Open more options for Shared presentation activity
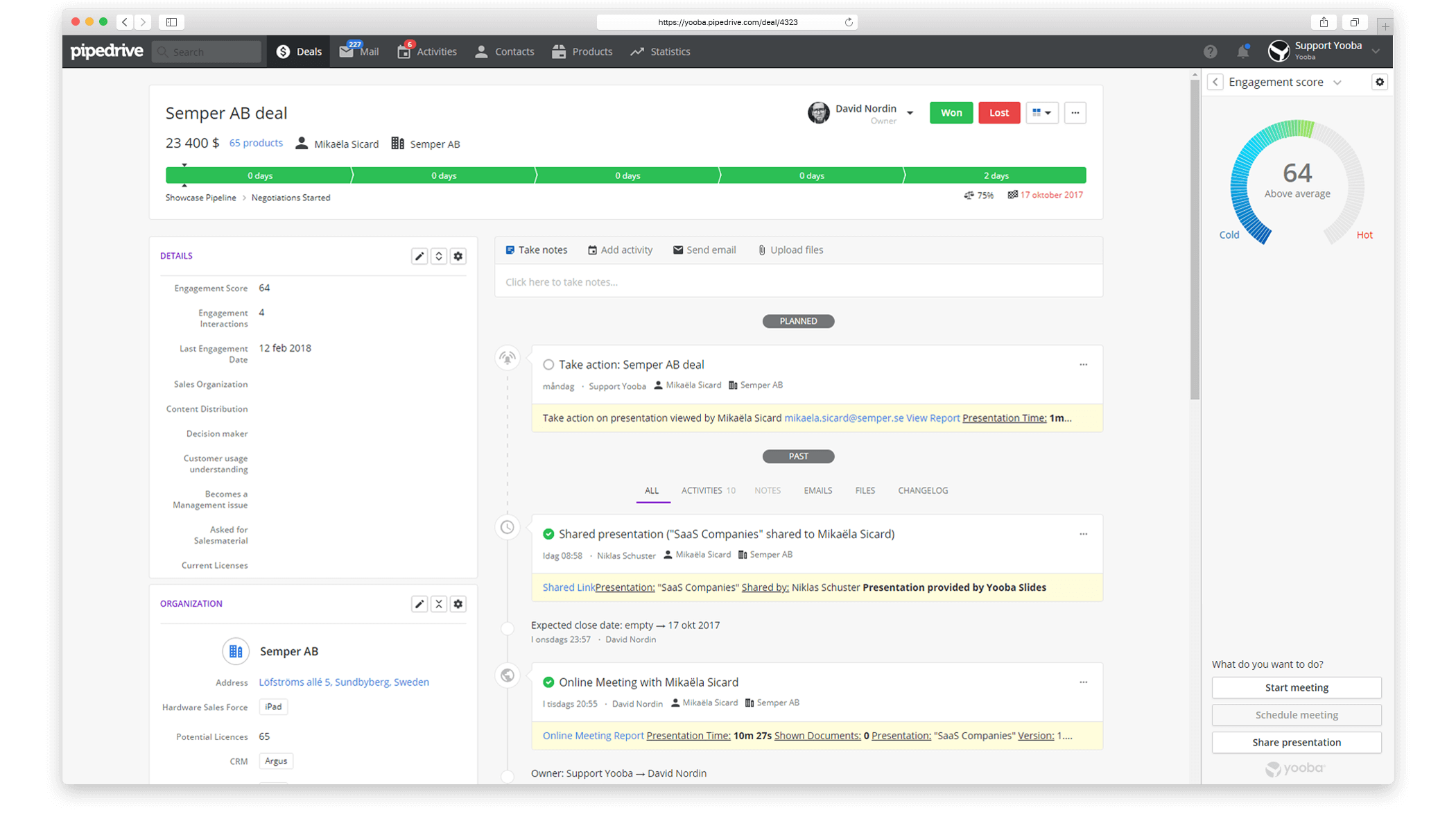 pos(1084,534)
